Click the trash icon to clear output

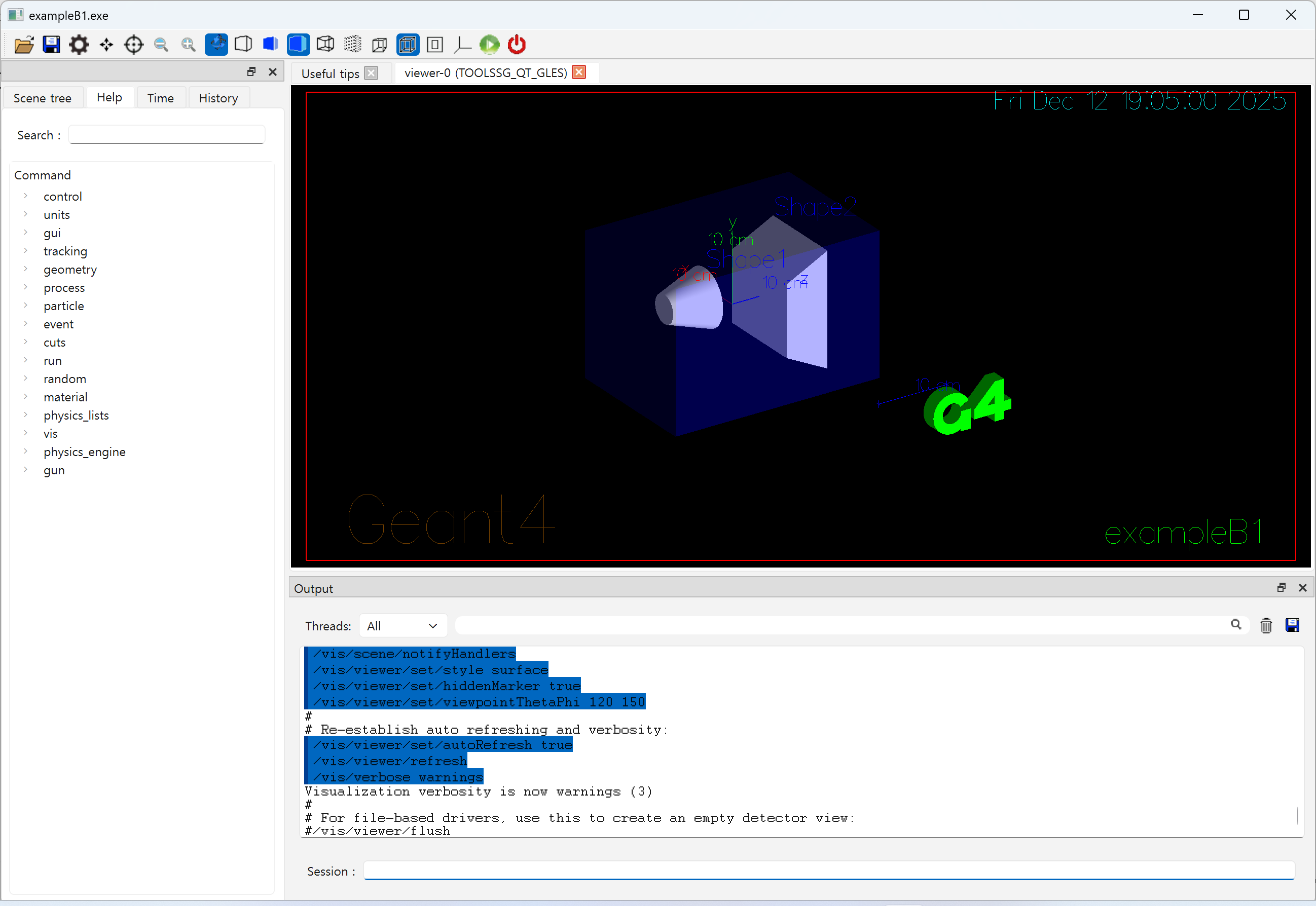coord(1265,626)
